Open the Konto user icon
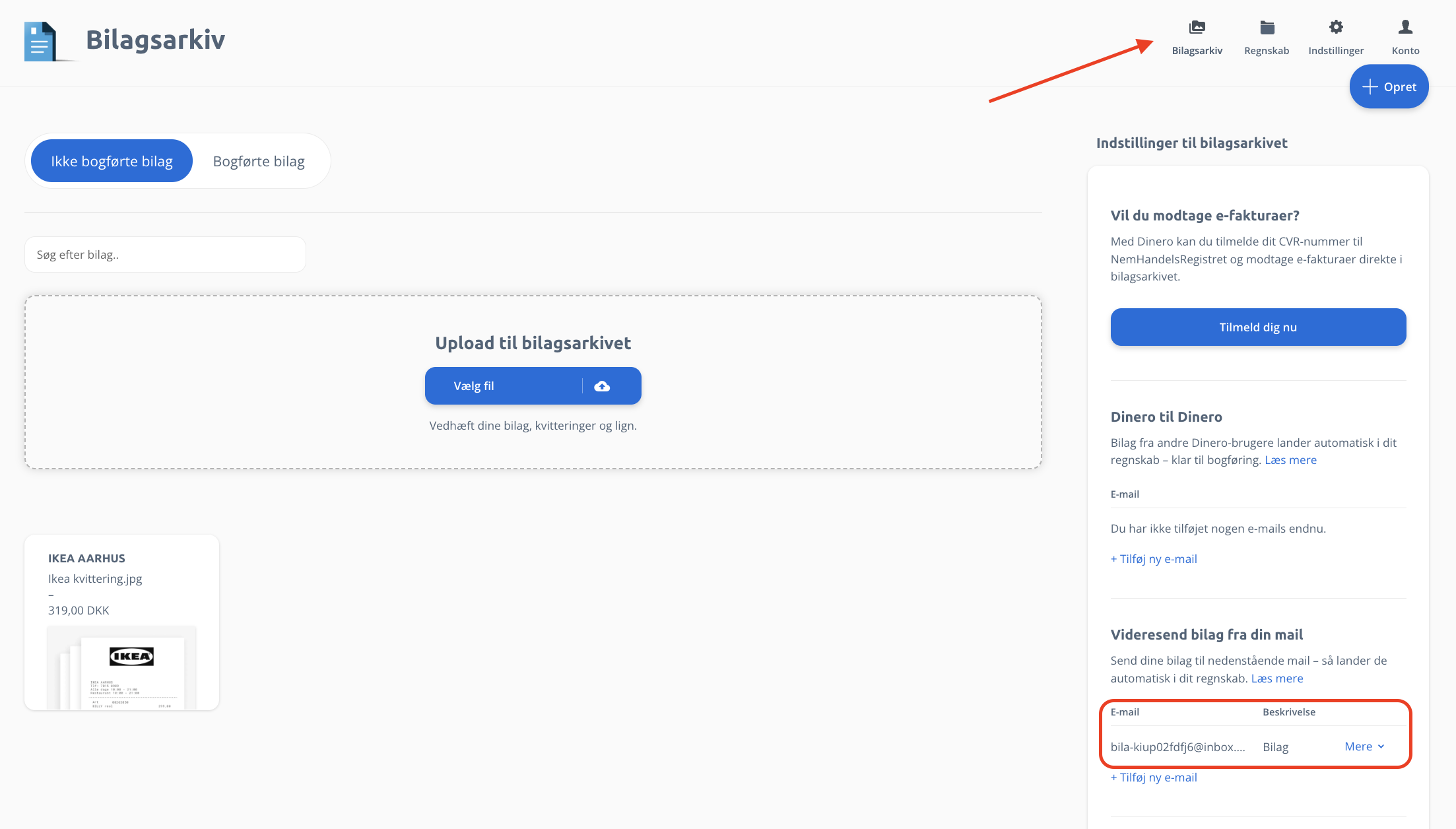1456x829 pixels. pos(1405,27)
